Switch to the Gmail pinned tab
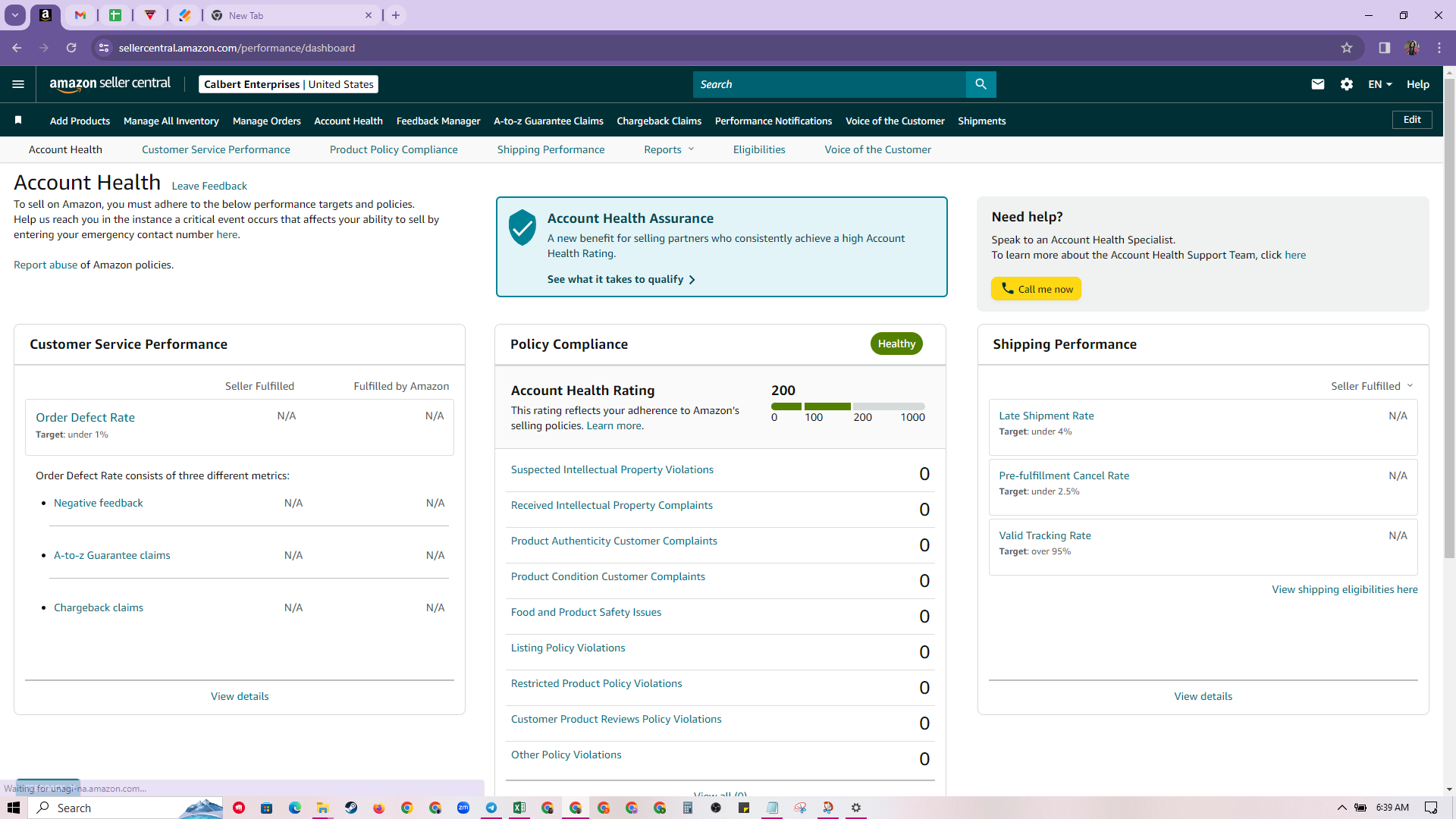Image resolution: width=1456 pixels, height=819 pixels. (80, 15)
